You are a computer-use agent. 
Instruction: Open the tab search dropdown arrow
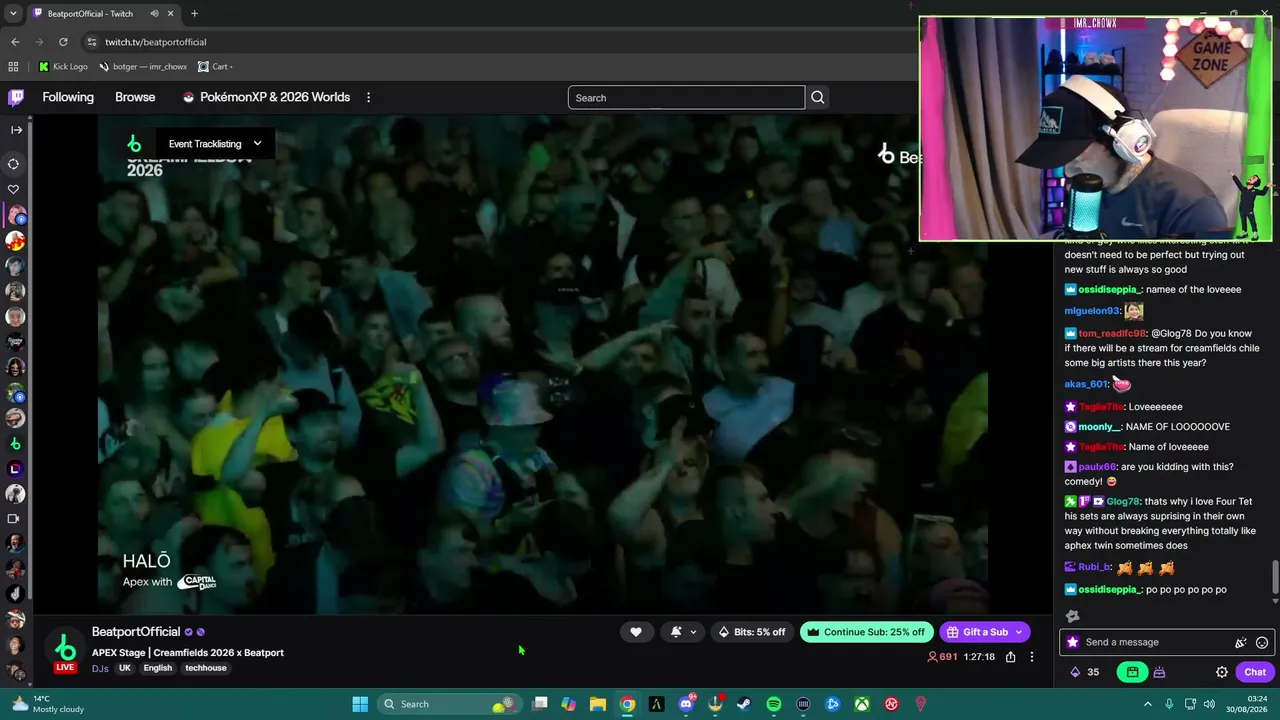tap(13, 14)
